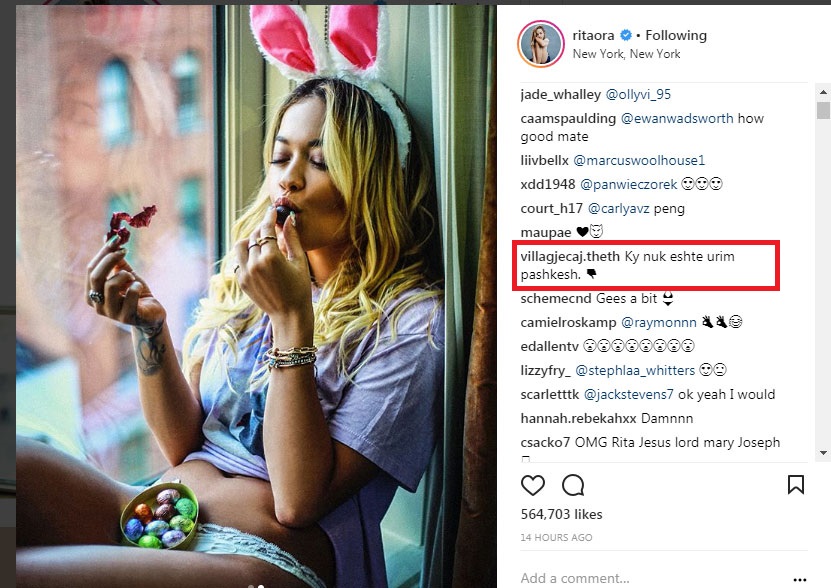831x588 pixels.
Task: Open the @ollyvi_95 mention link
Action: pos(638,94)
